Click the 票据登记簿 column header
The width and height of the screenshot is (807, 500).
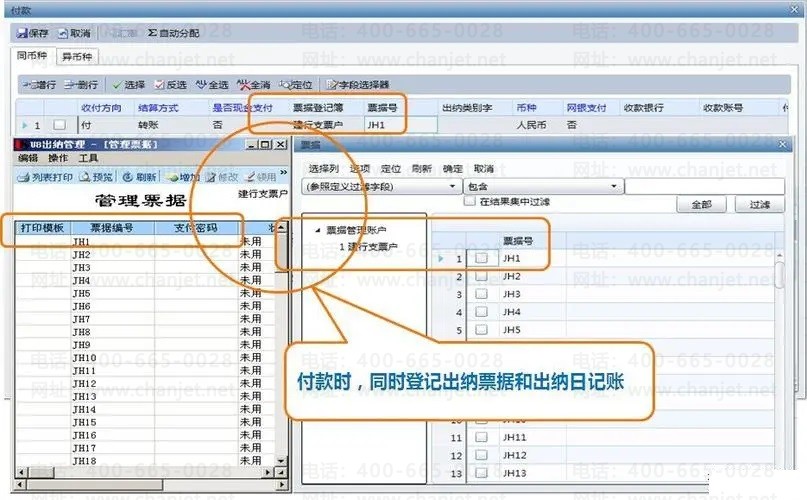tap(318, 108)
